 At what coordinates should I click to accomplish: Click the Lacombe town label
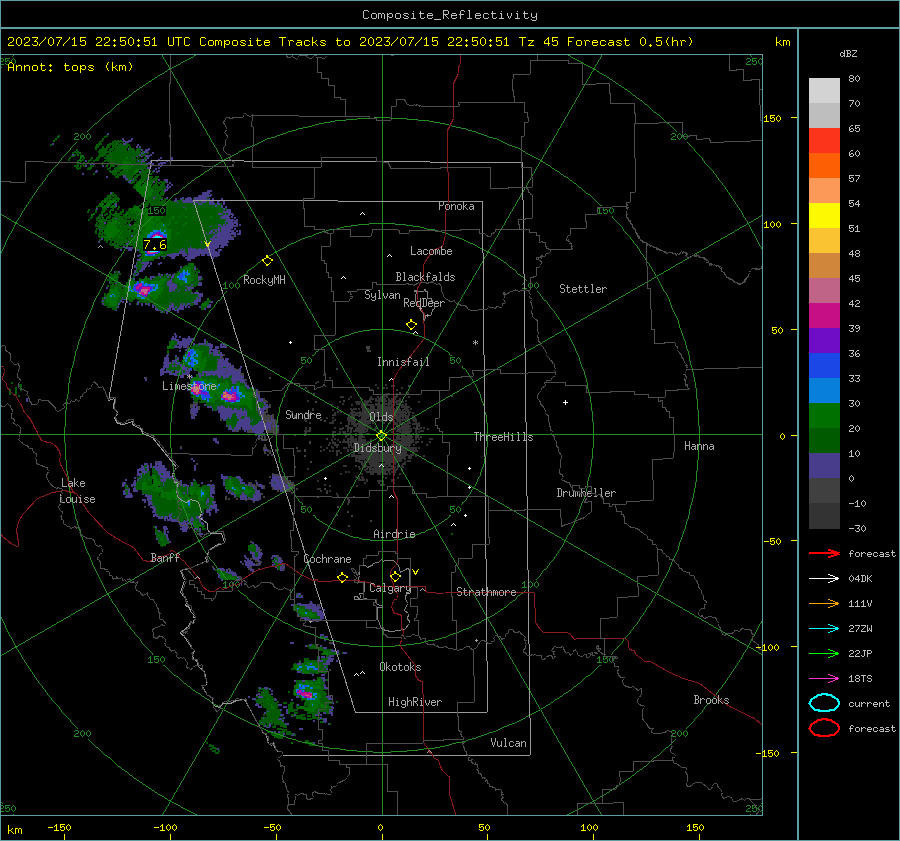point(431,251)
